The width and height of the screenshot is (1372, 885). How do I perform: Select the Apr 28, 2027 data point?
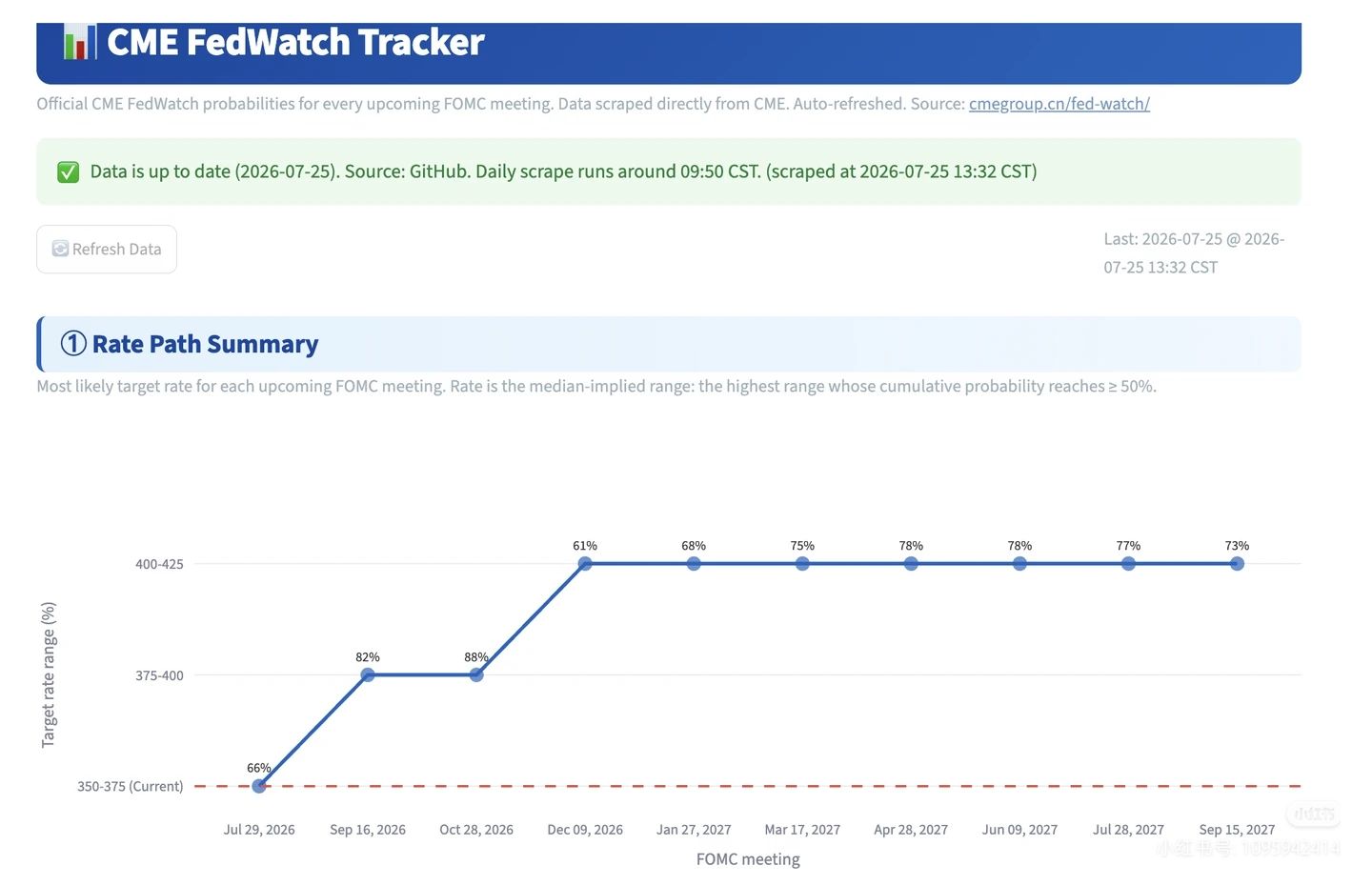coord(911,563)
